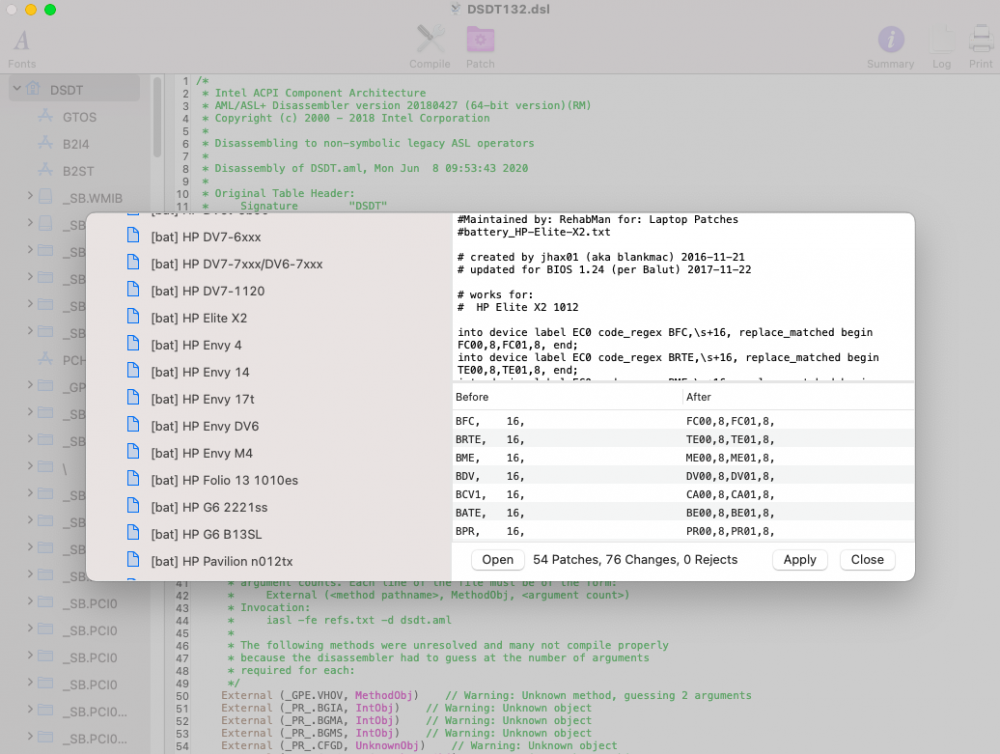Expand the _SB.WMIB tree node
This screenshot has height=754, width=1000.
pyautogui.click(x=29, y=196)
